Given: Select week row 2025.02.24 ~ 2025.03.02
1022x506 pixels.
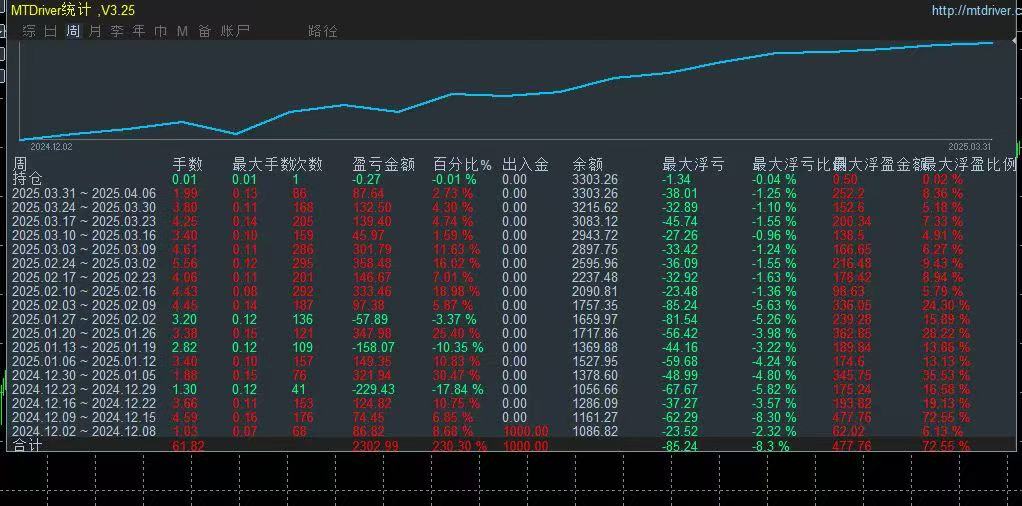Looking at the screenshot, I should (85, 263).
